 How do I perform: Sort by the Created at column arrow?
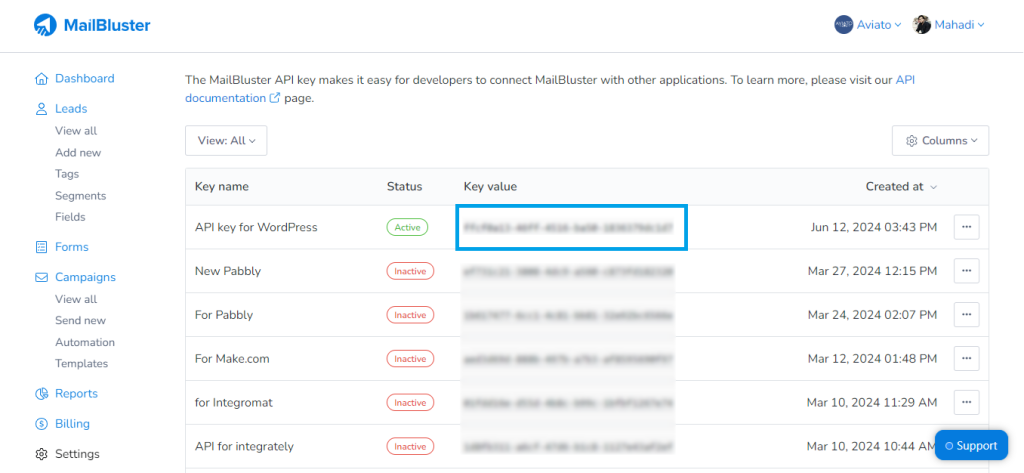point(933,188)
